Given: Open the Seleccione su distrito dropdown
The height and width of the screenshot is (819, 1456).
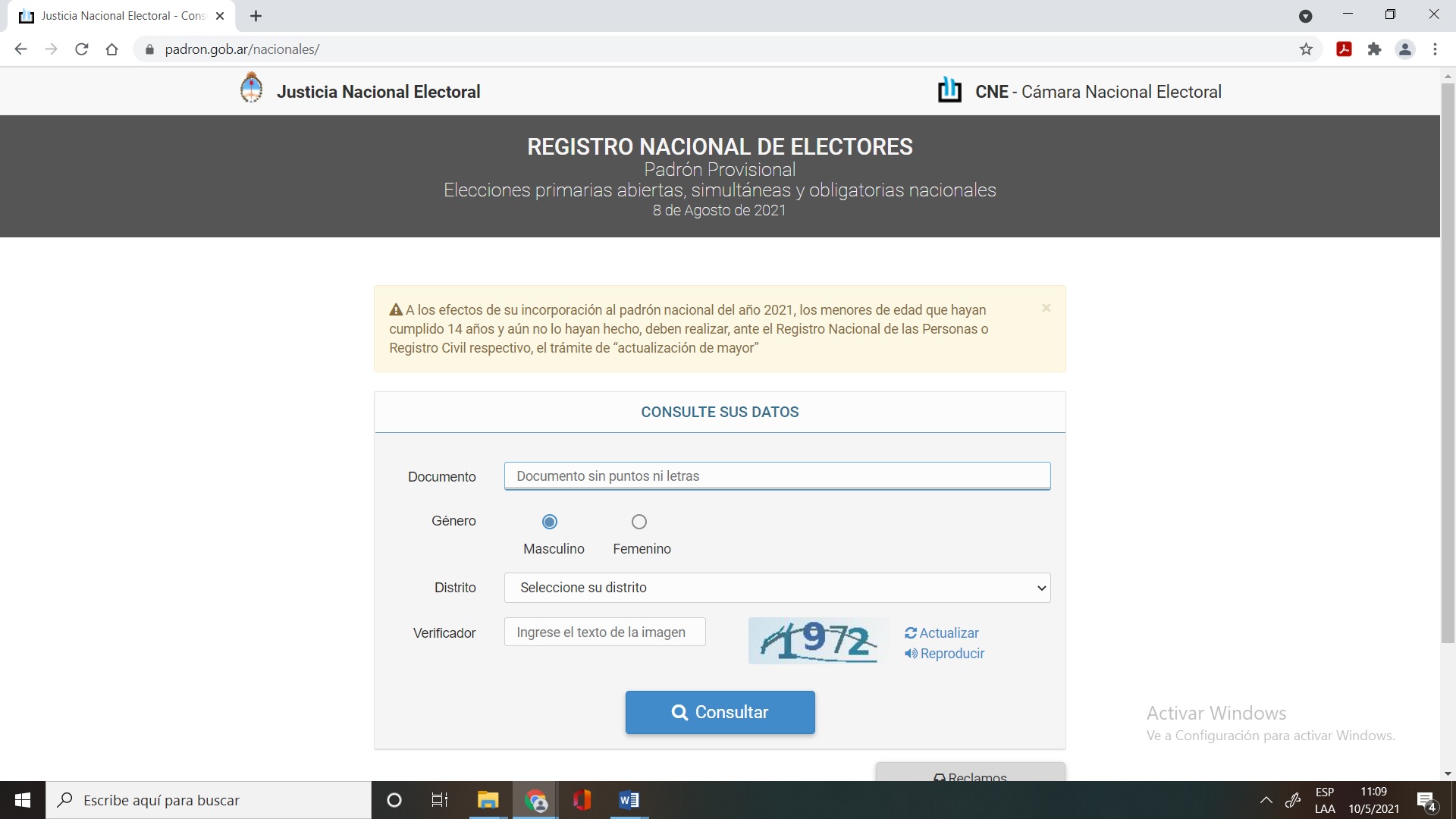Looking at the screenshot, I should [x=777, y=588].
